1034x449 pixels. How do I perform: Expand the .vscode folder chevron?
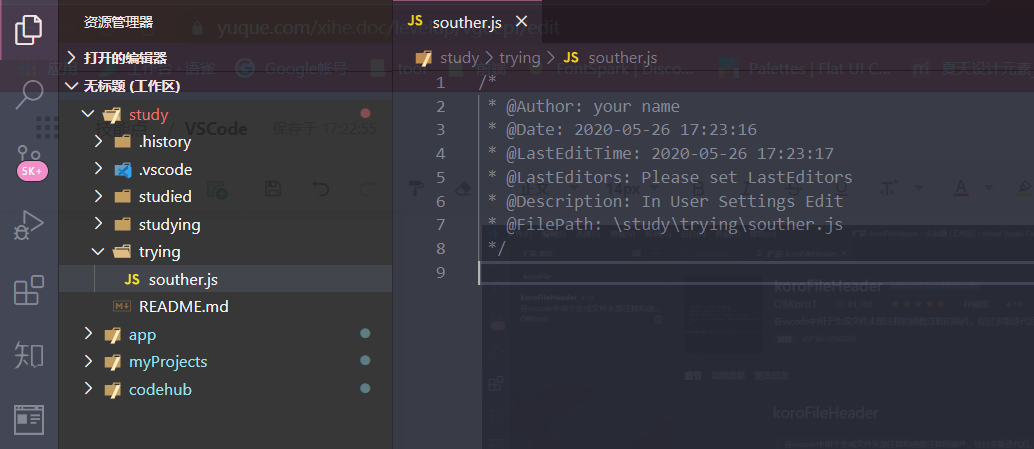(x=98, y=169)
